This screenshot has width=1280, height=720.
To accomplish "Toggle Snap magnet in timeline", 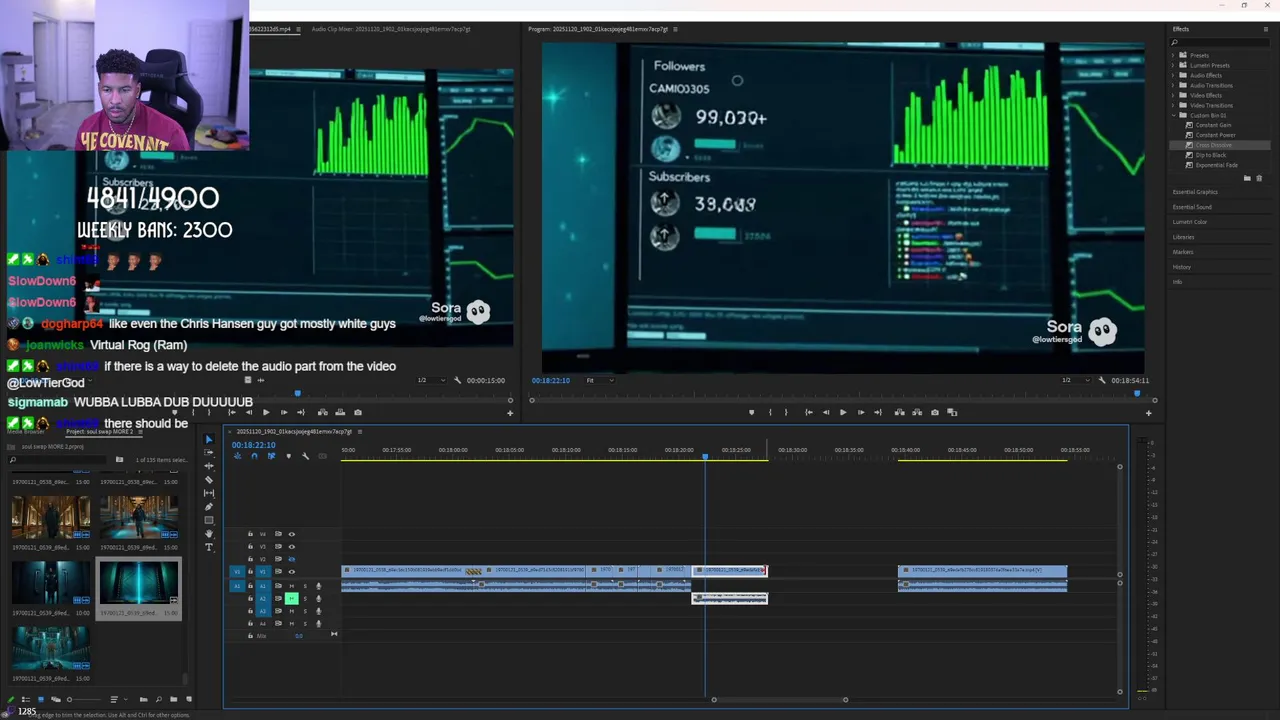I will (x=254, y=456).
